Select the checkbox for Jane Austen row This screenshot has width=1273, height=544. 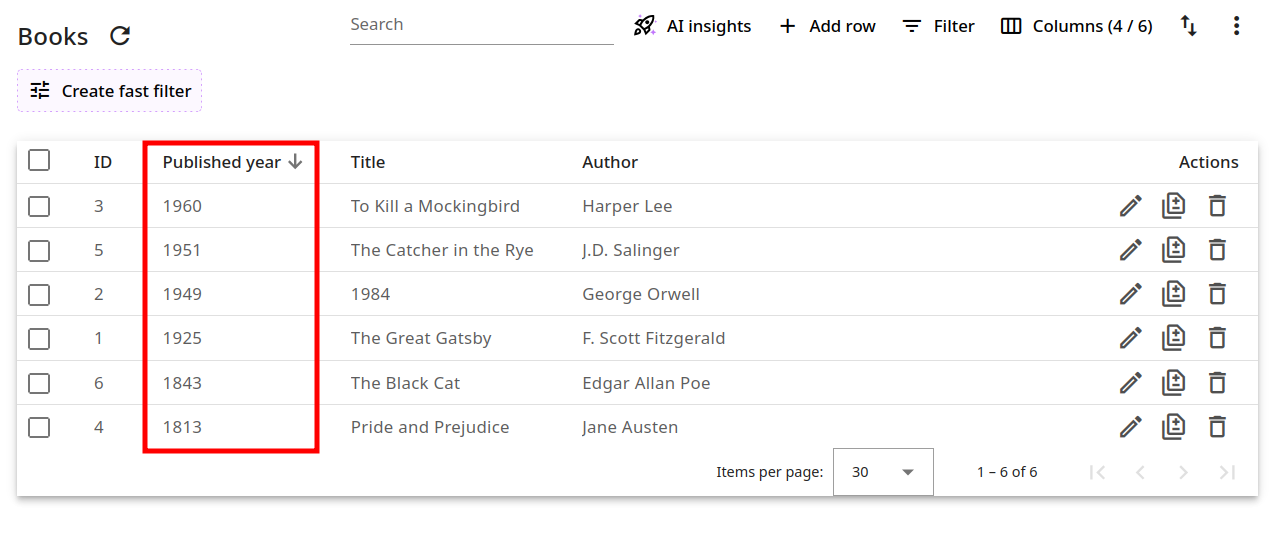pyautogui.click(x=39, y=427)
